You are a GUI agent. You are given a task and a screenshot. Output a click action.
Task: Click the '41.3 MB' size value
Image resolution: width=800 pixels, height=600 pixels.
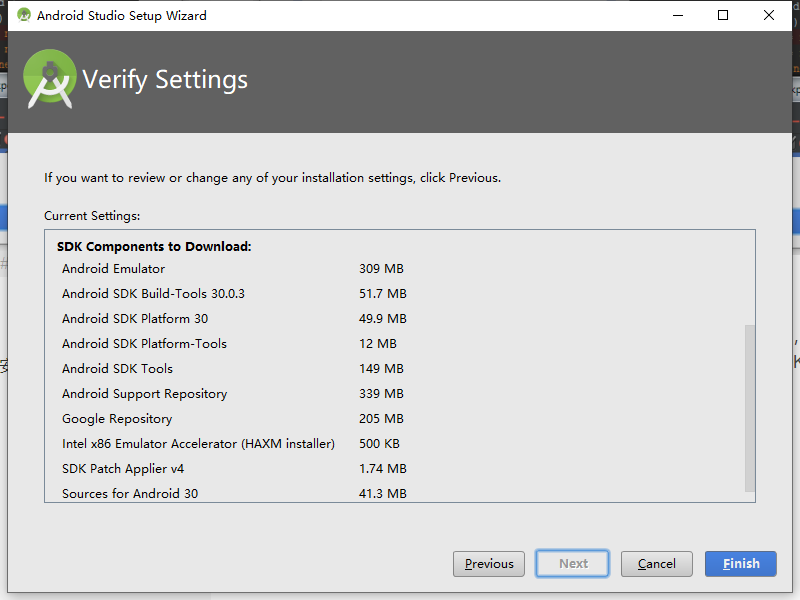[x=383, y=494]
